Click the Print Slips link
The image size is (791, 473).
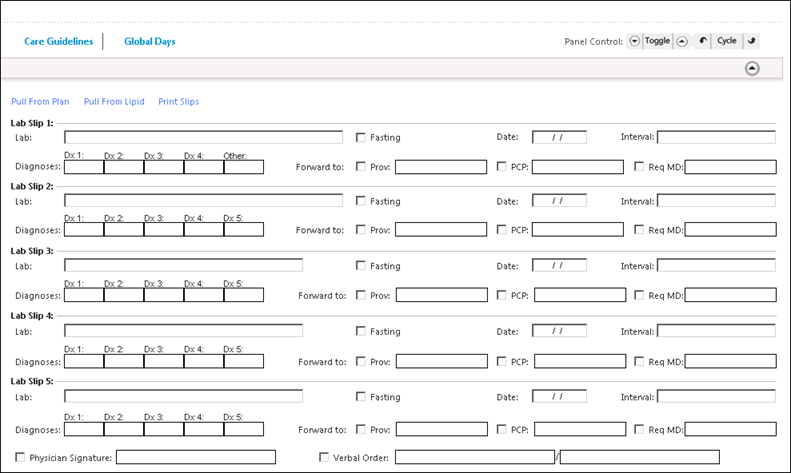(178, 102)
